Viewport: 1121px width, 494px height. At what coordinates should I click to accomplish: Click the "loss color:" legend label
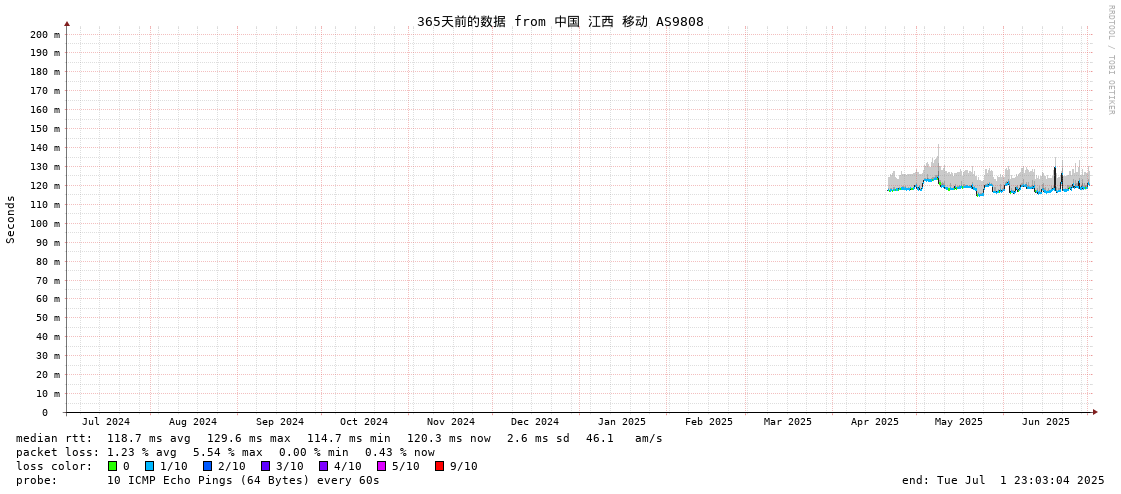click(x=54, y=466)
